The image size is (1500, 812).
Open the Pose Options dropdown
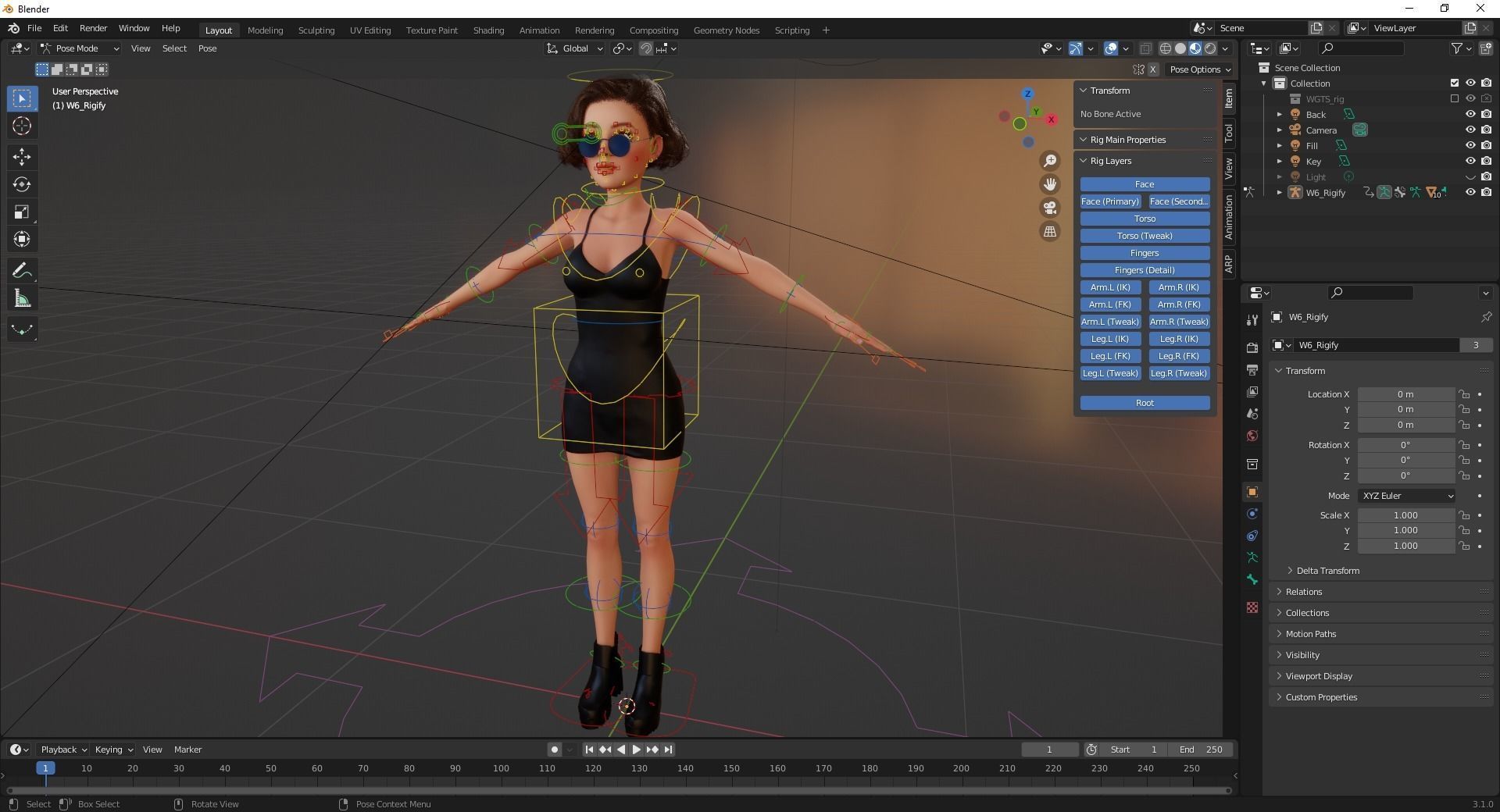pos(1199,69)
